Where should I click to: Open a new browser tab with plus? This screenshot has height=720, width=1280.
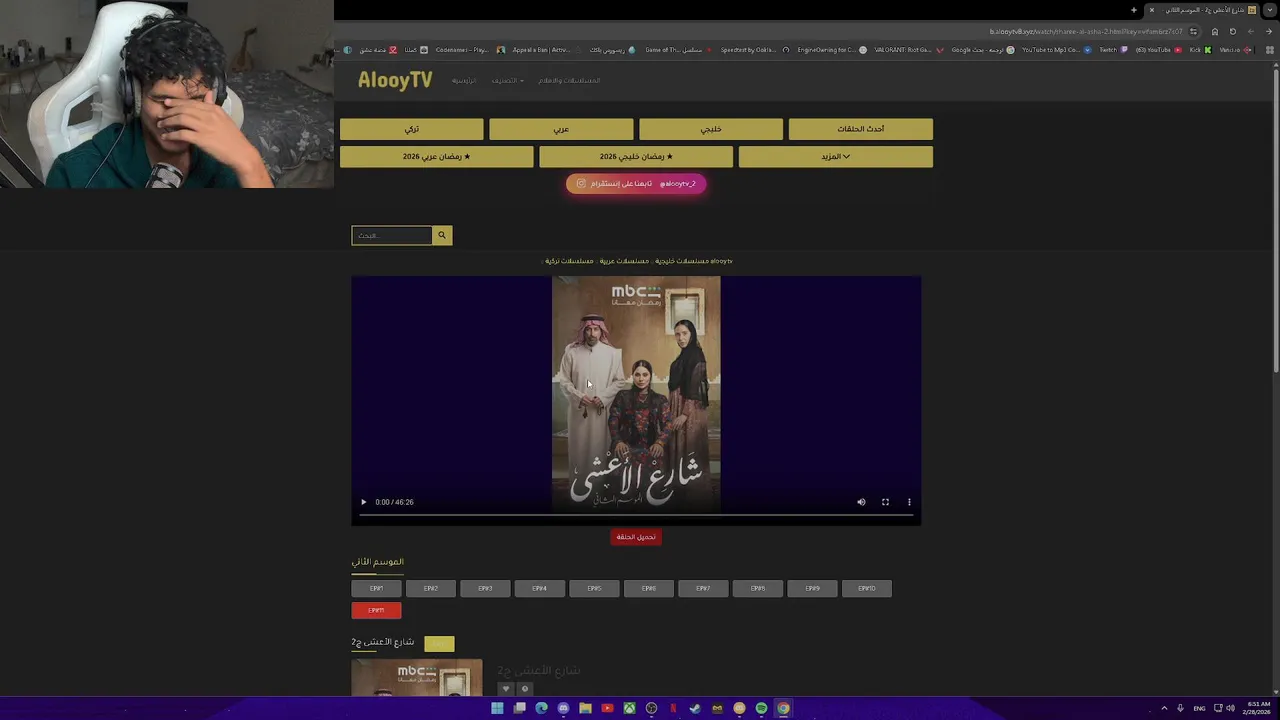click(1134, 10)
